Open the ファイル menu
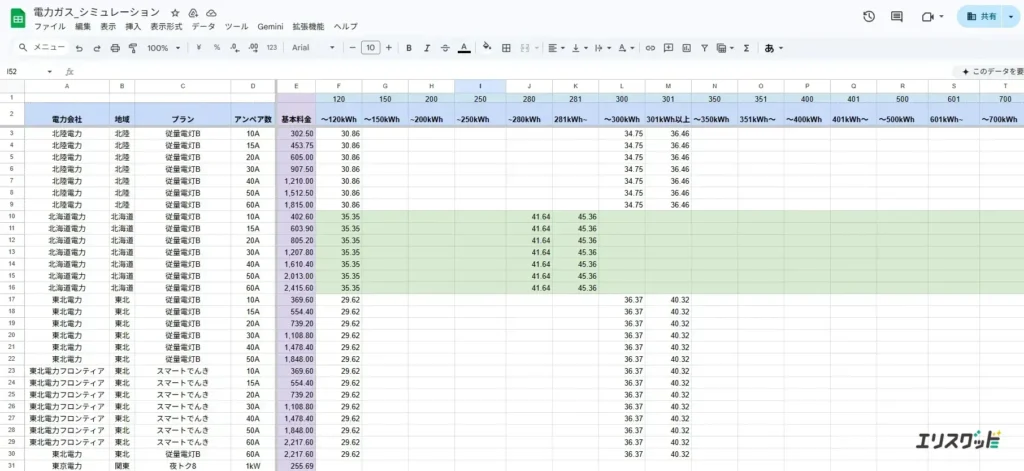 50,27
